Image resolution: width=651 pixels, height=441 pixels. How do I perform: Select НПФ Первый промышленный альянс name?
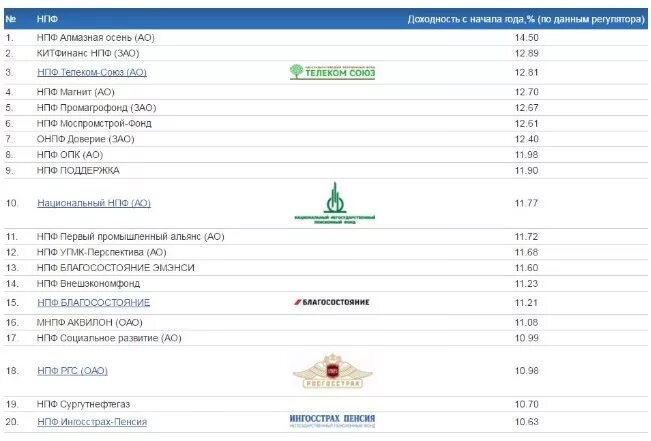pos(130,237)
